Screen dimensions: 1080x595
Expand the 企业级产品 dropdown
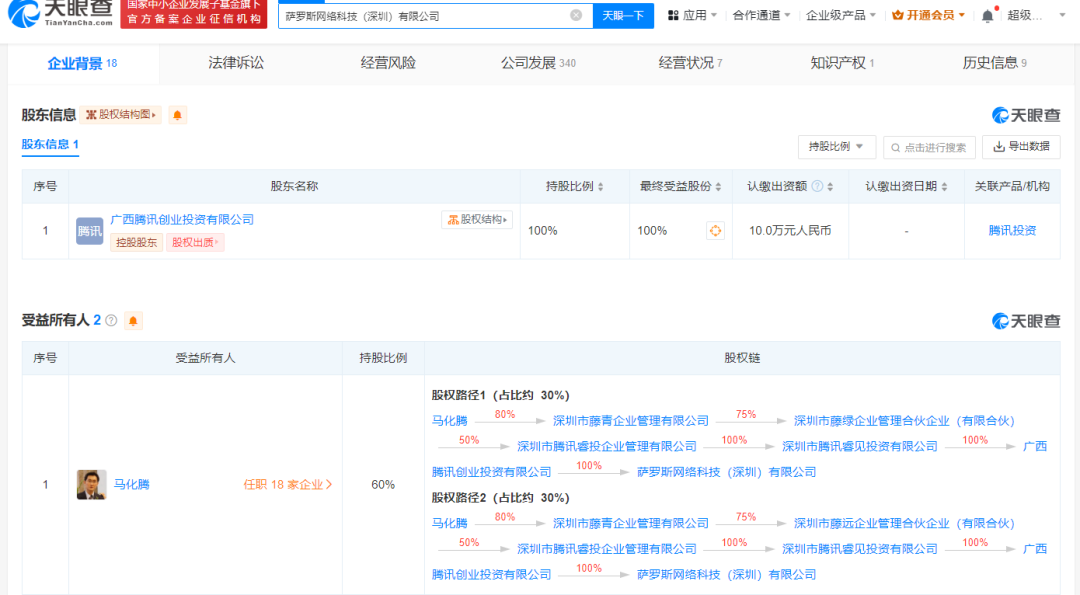pyautogui.click(x=841, y=16)
